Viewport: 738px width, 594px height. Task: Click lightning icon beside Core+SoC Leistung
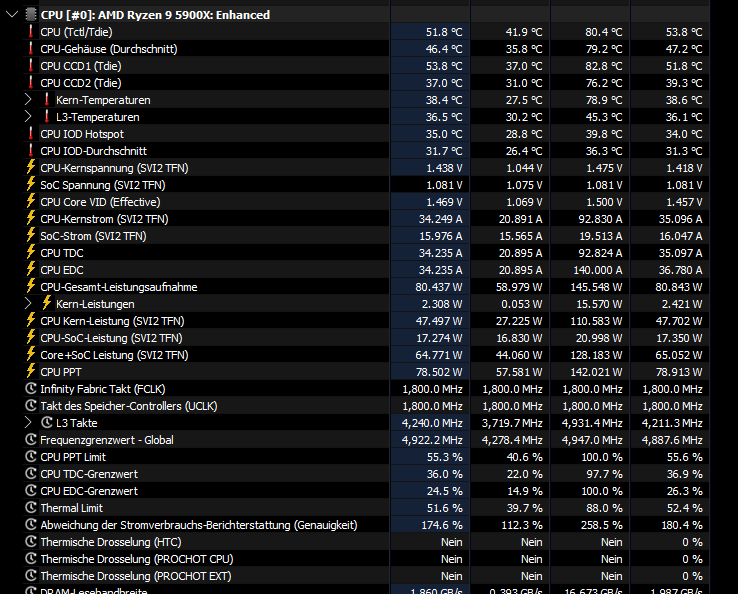point(31,354)
